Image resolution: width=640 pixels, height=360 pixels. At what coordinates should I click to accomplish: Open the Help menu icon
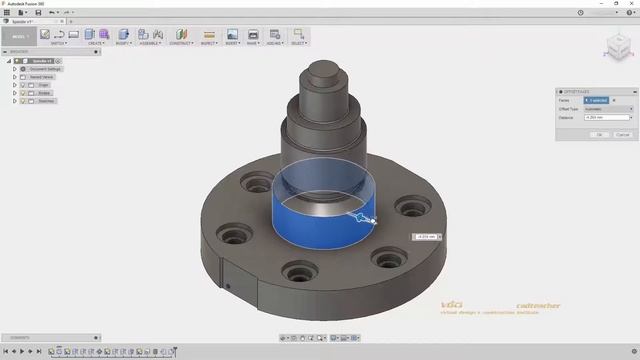(629, 13)
